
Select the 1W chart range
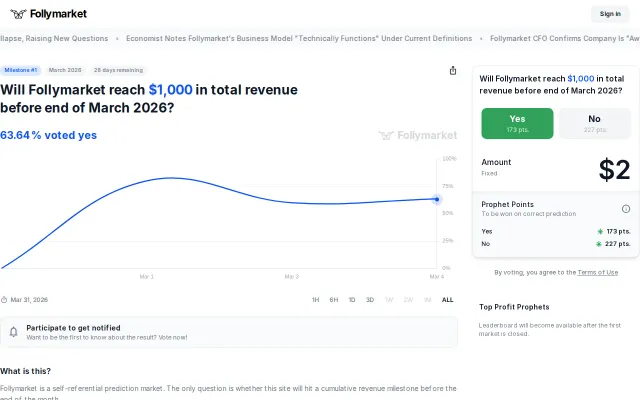pyautogui.click(x=389, y=300)
